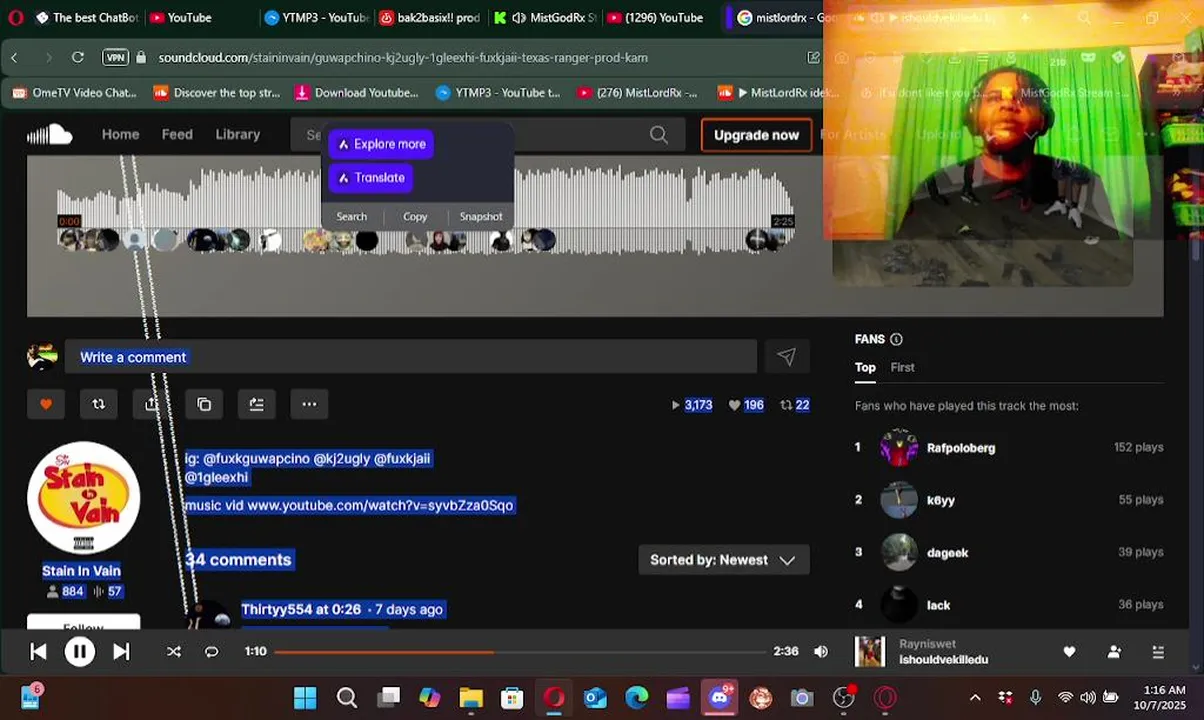Open the Sorted by: Newest dropdown
Viewport: 1204px width, 720px height.
click(x=724, y=560)
